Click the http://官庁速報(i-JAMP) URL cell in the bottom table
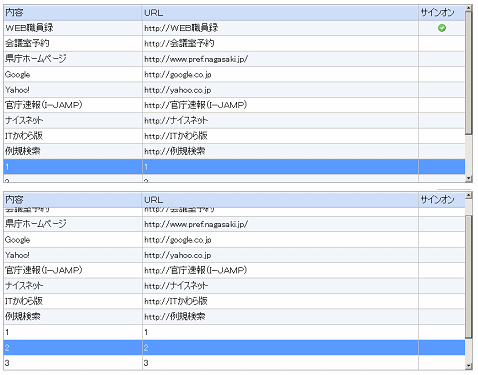Viewport: 478px width, 375px height. (x=280, y=270)
